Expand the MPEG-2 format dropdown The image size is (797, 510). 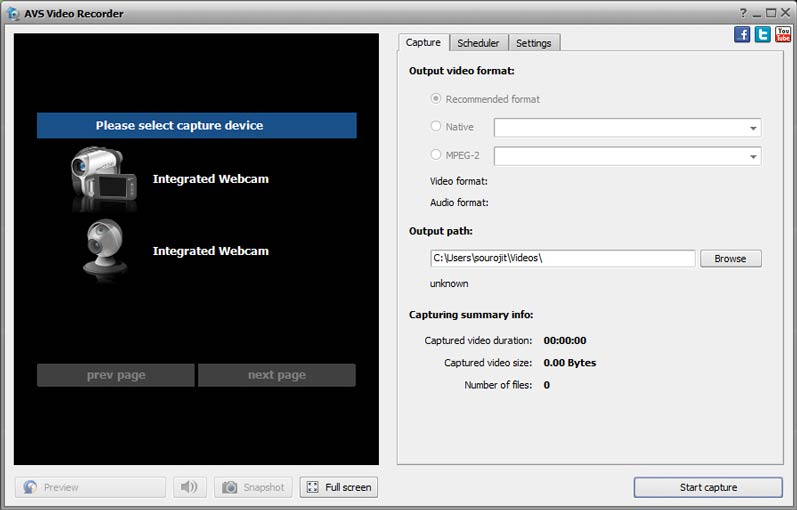[753, 156]
